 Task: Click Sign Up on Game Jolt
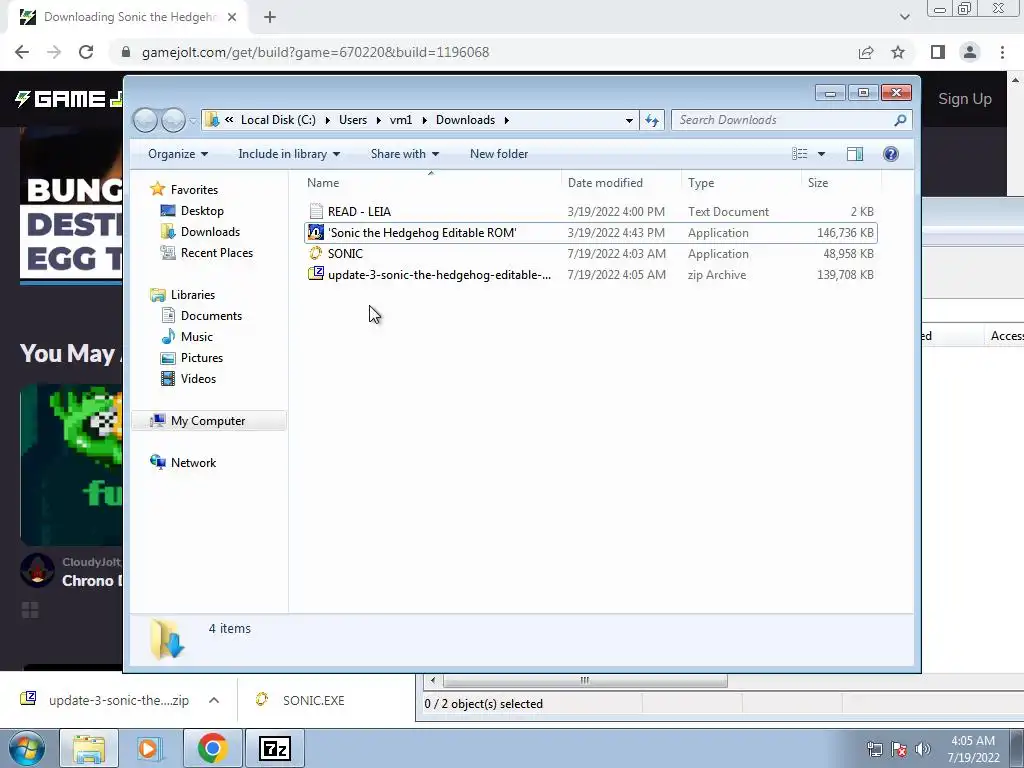[x=965, y=99]
